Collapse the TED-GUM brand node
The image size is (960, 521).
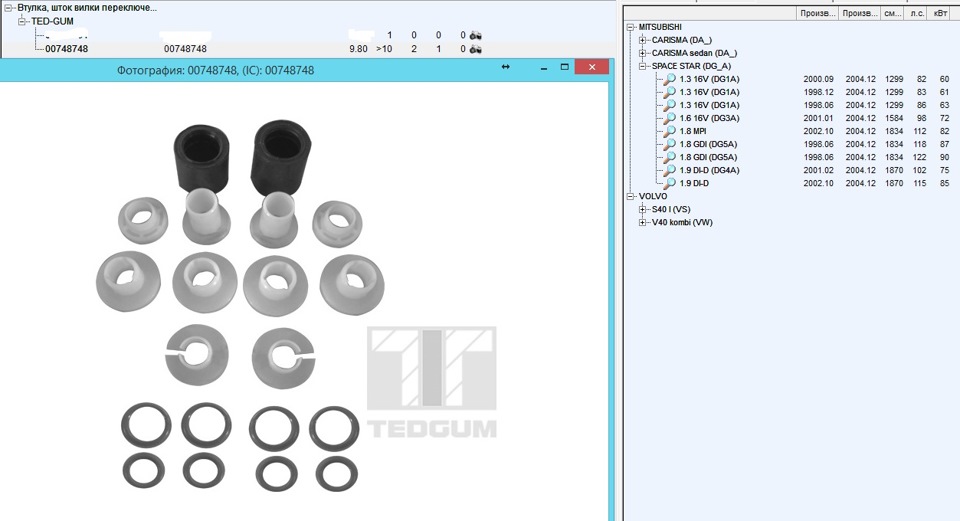23,21
